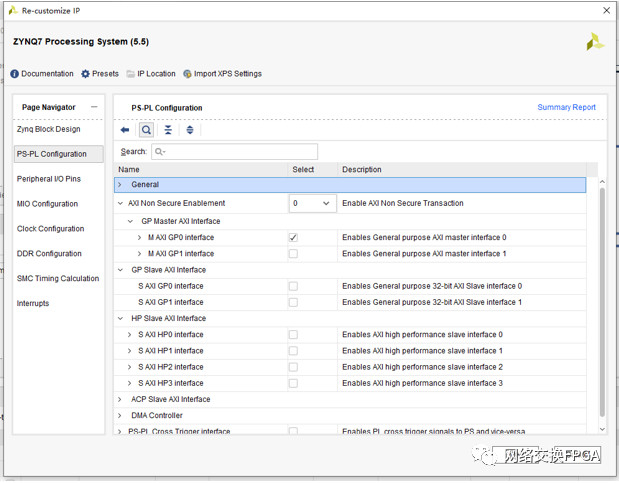
Task: Open Presets gear icon
Action: (85, 74)
